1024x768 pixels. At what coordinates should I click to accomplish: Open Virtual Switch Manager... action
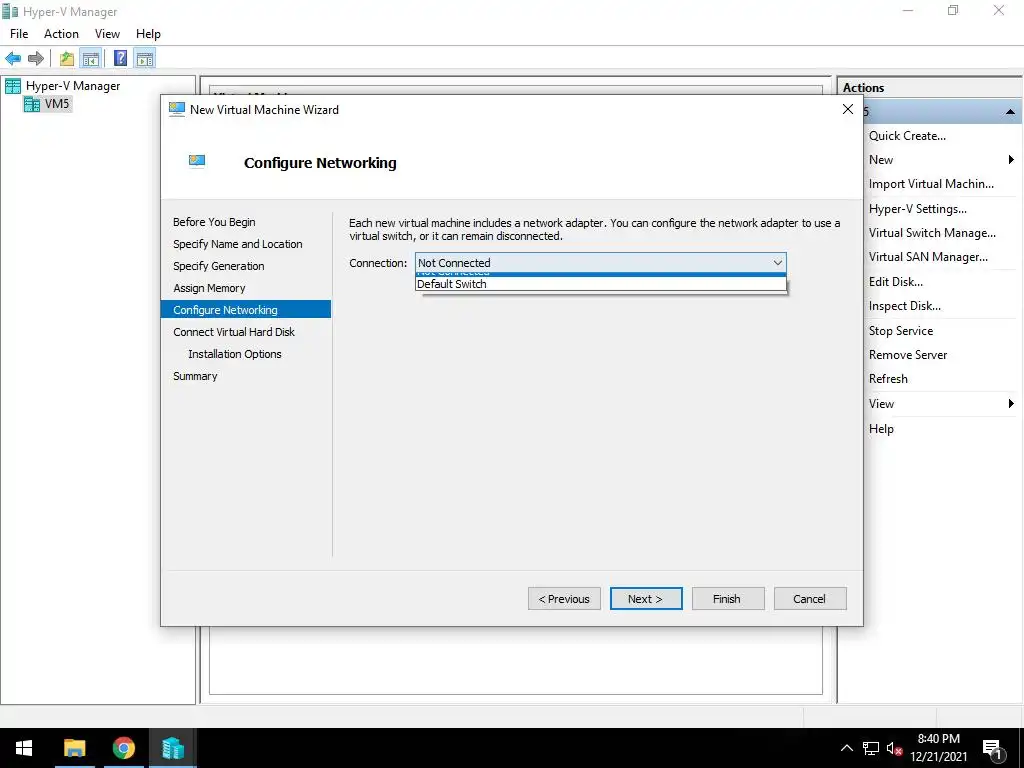tap(932, 233)
